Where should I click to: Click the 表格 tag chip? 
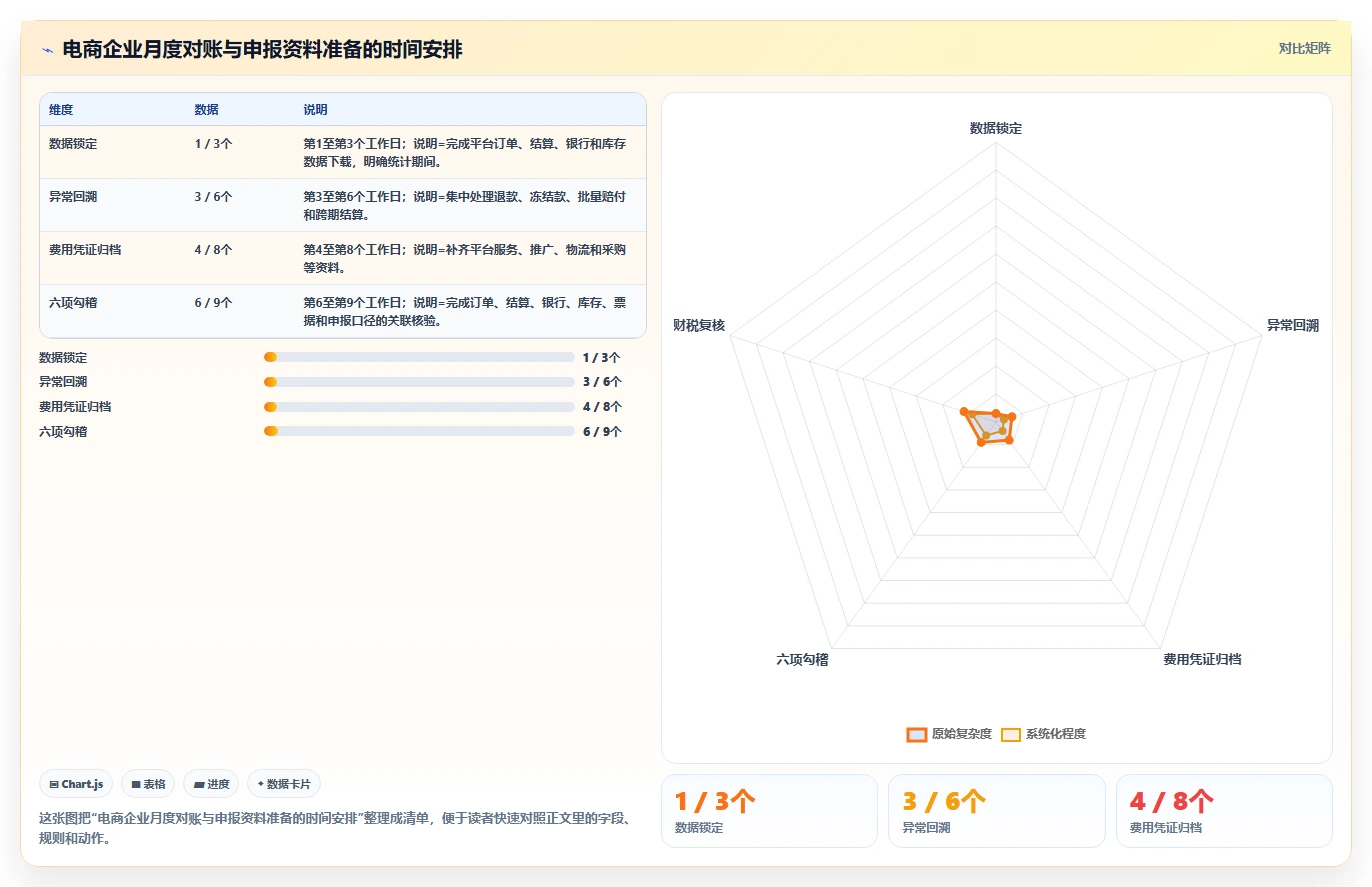pyautogui.click(x=149, y=784)
